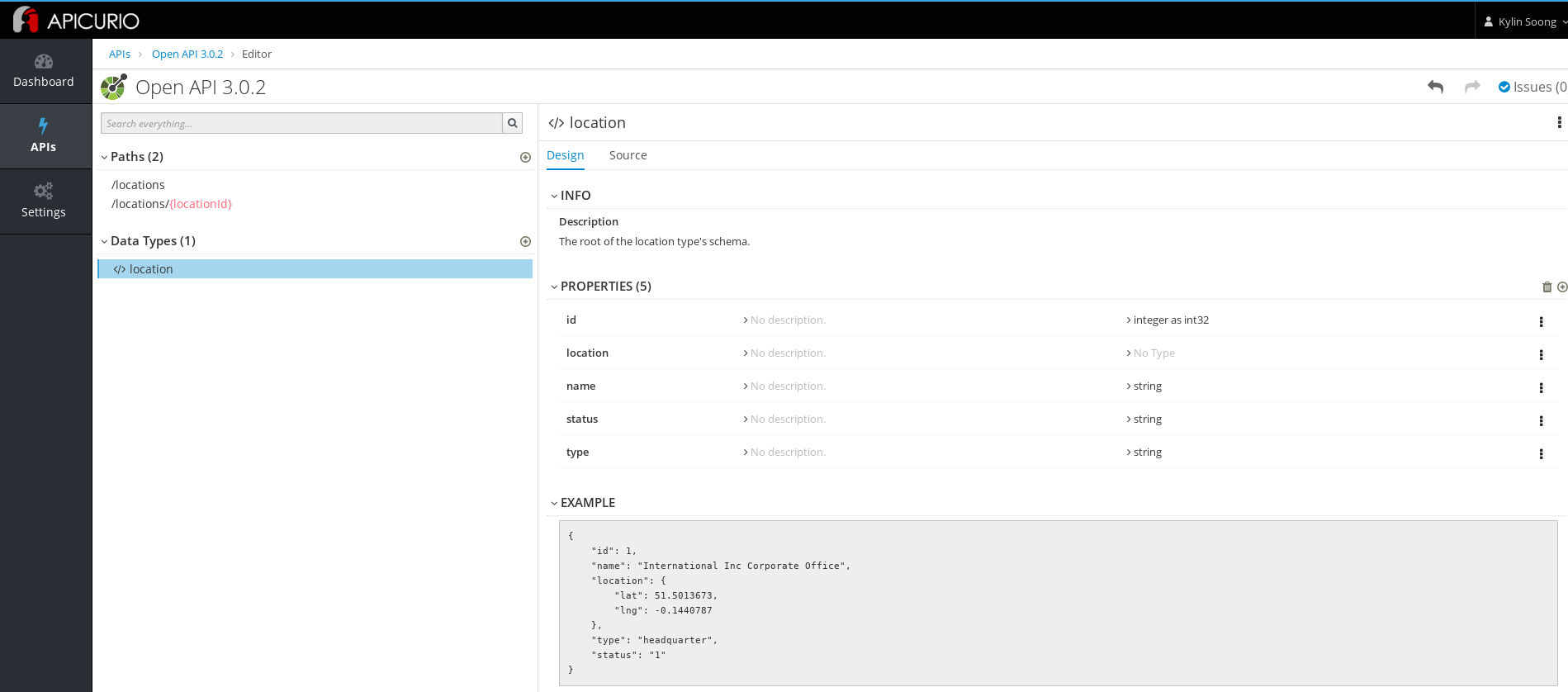Open Issues indicator
The width and height of the screenshot is (1568, 692).
(1532, 87)
